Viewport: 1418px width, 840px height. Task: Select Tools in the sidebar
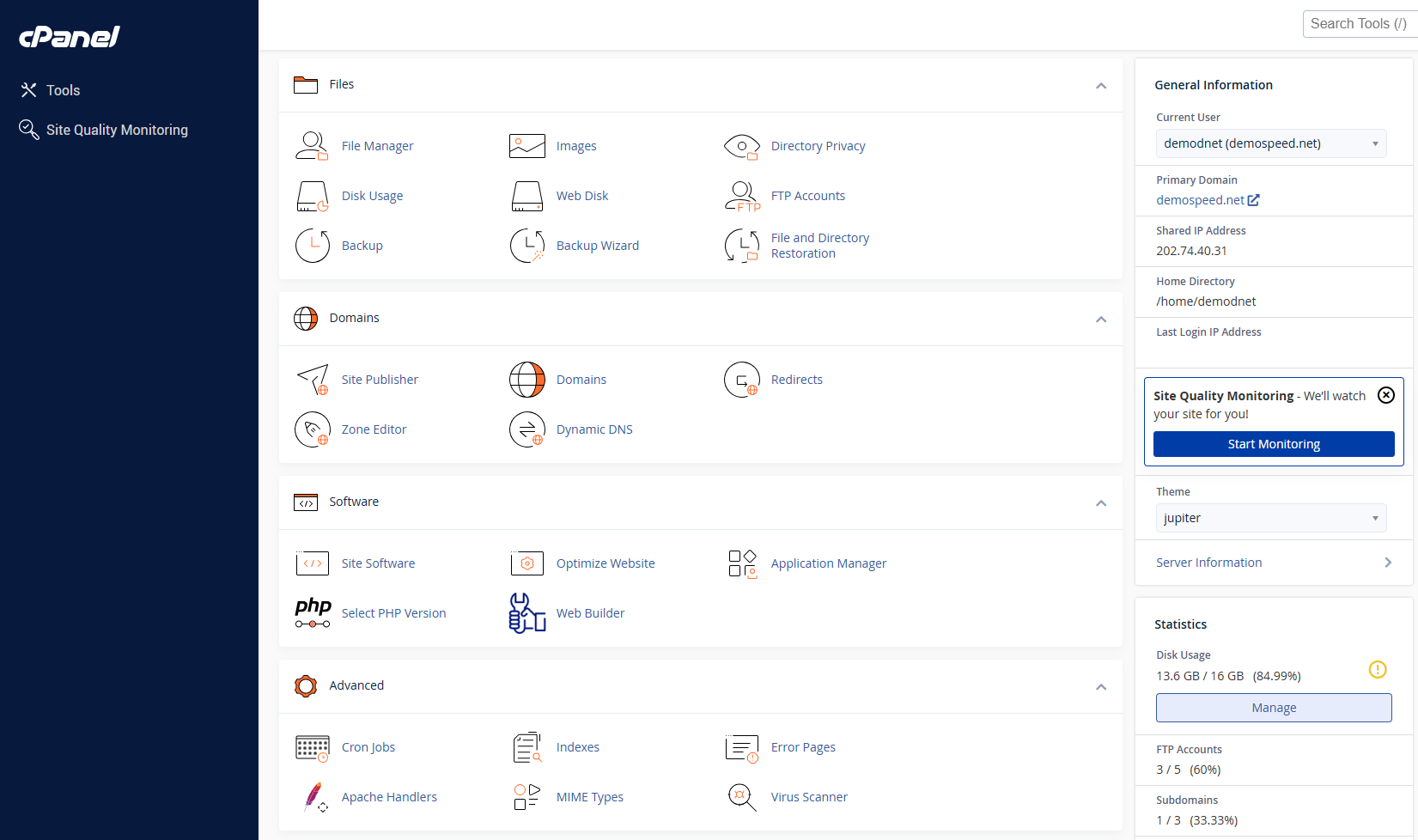click(x=63, y=90)
